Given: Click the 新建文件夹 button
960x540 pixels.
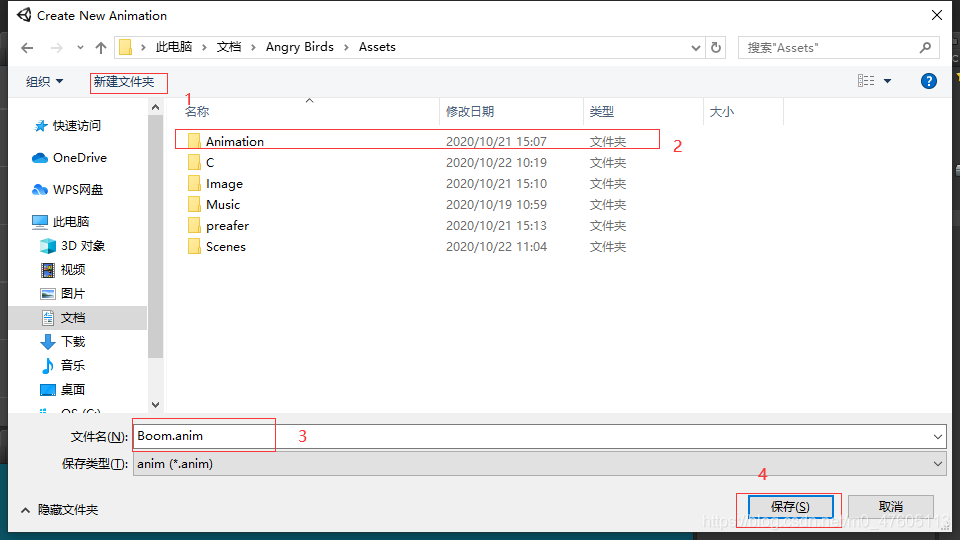Looking at the screenshot, I should click(124, 81).
